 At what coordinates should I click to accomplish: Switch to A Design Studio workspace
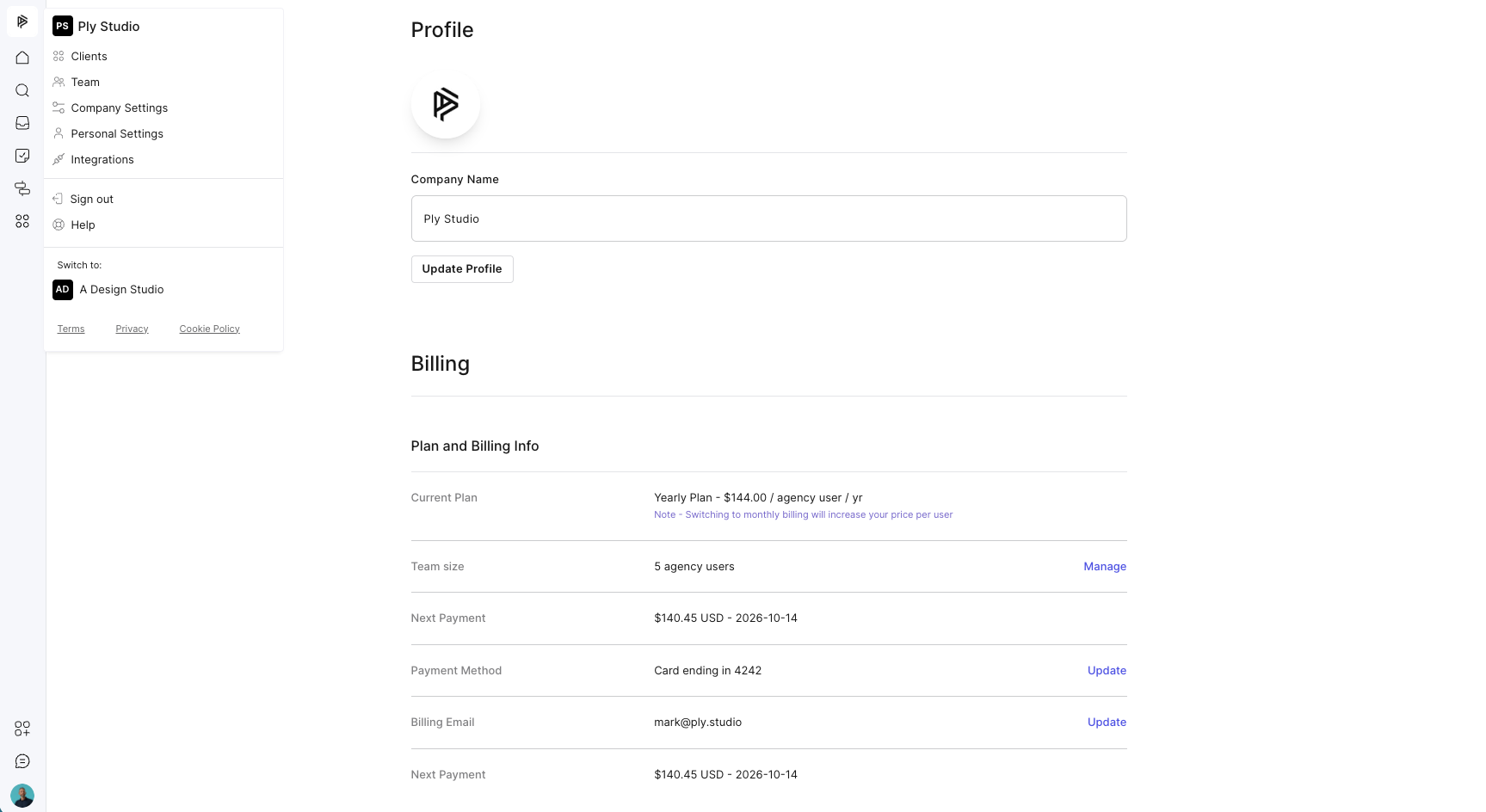[120, 290]
